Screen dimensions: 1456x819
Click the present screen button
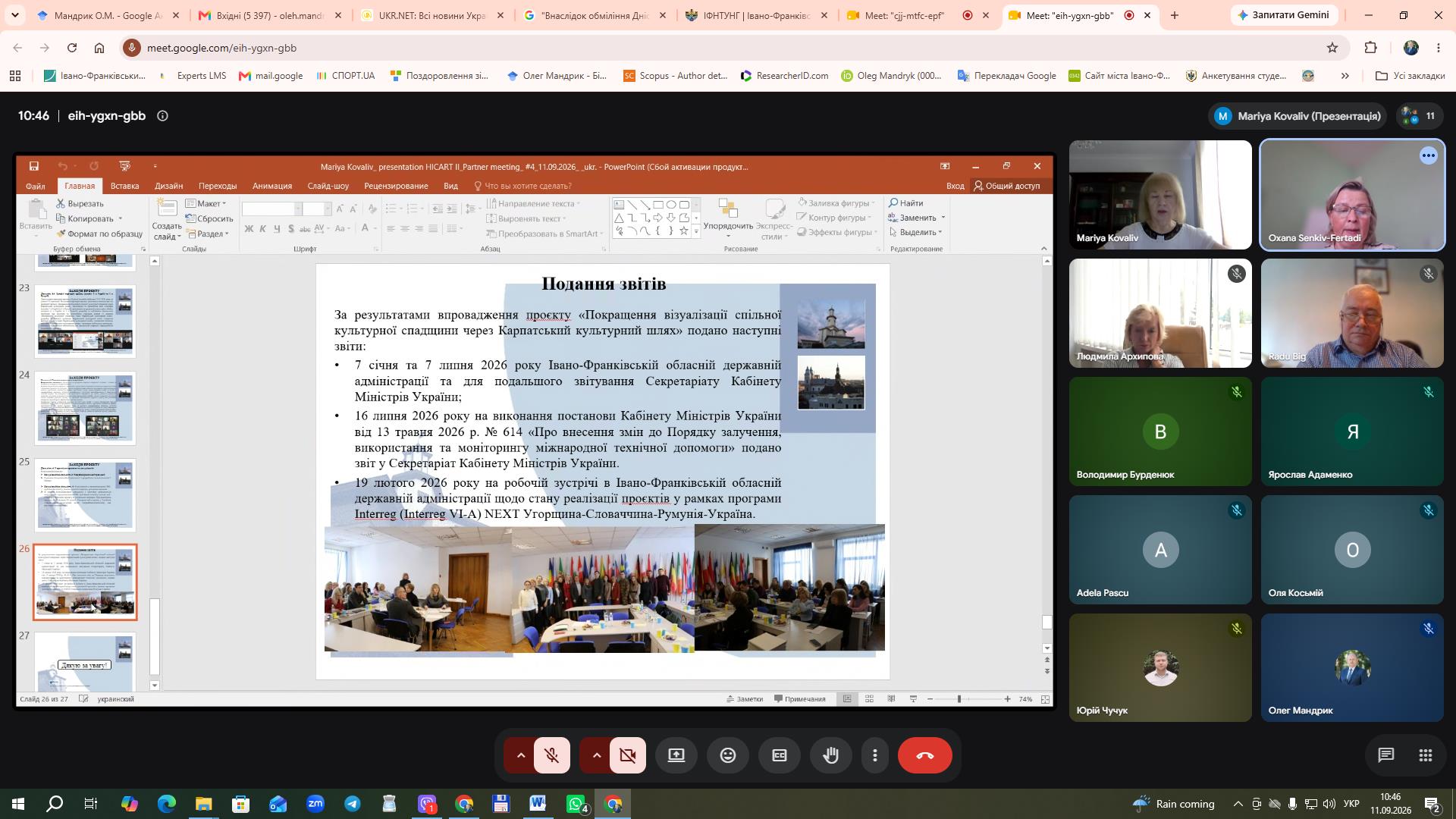click(676, 755)
